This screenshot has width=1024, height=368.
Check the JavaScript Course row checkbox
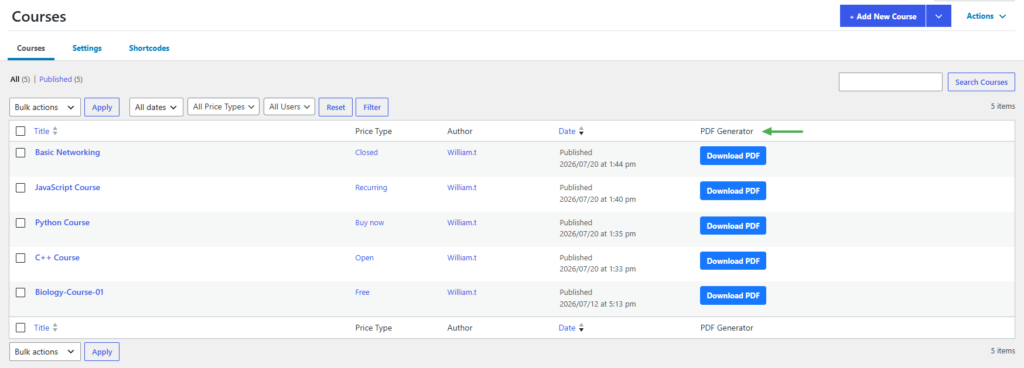21,188
